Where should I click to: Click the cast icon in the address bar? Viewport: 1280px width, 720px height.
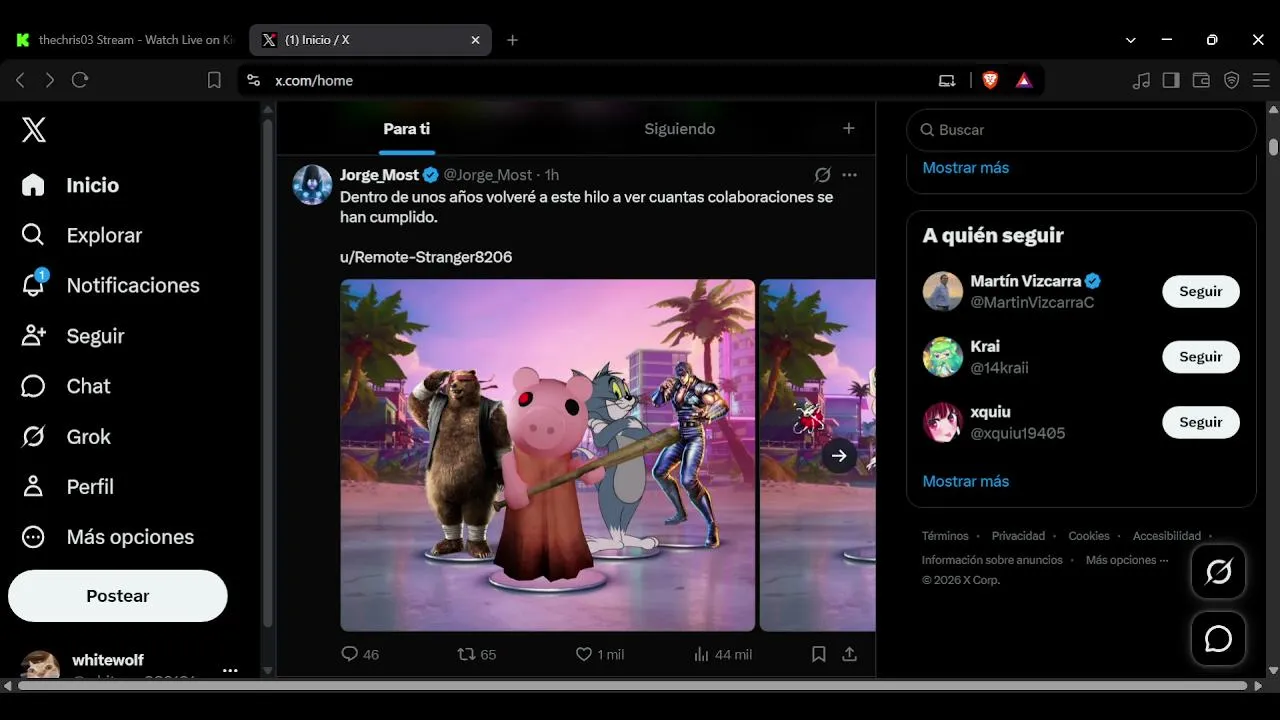coord(947,80)
